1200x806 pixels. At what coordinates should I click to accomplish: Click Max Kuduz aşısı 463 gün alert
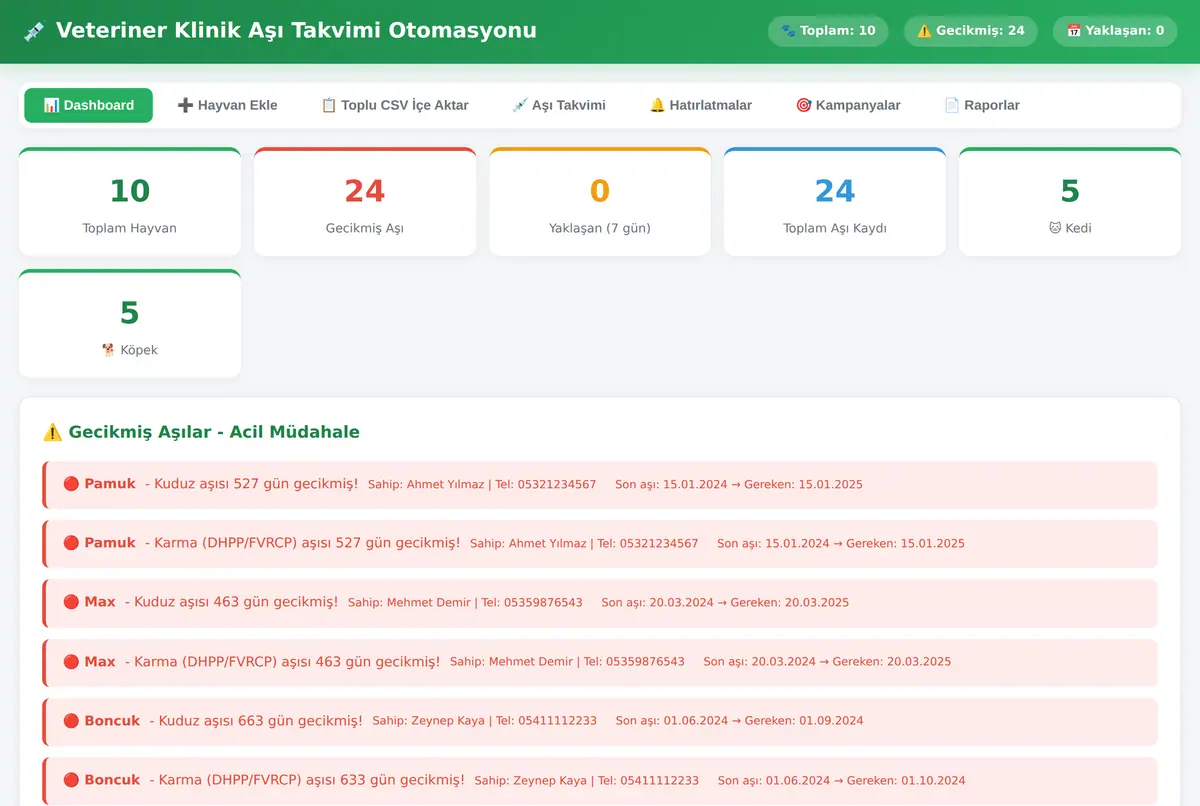pyautogui.click(x=600, y=602)
